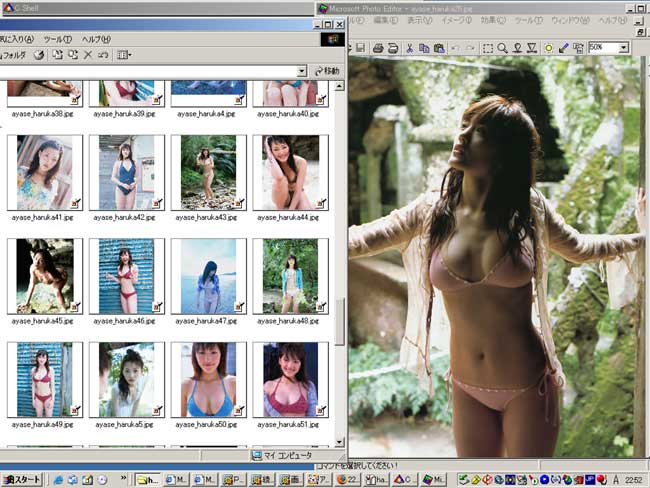This screenshot has width=650, height=488.
Task: Select thumbnail ayase_haruka42.jpg
Action: (126, 172)
